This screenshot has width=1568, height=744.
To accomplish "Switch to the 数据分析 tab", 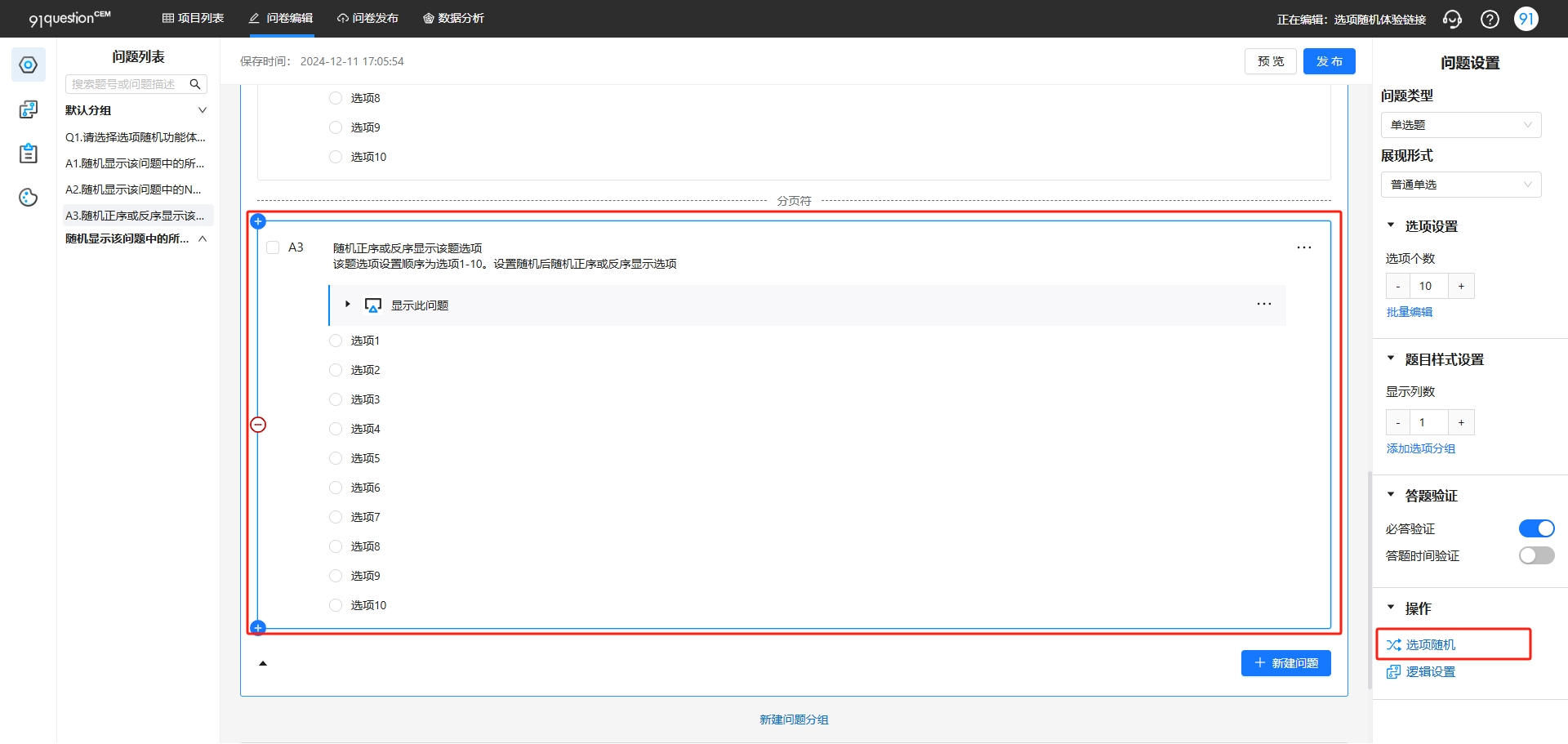I will (453, 18).
